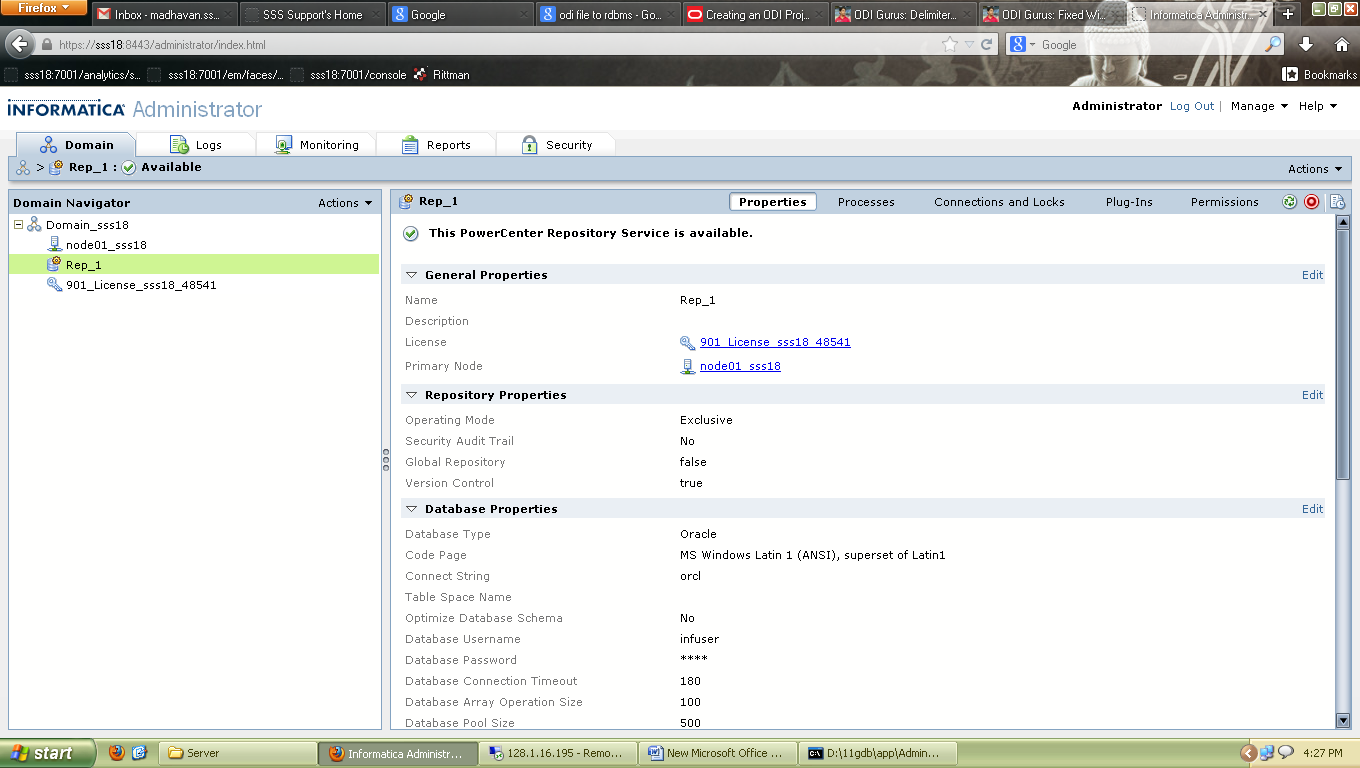Open the Rittman bookmark

tap(441, 74)
